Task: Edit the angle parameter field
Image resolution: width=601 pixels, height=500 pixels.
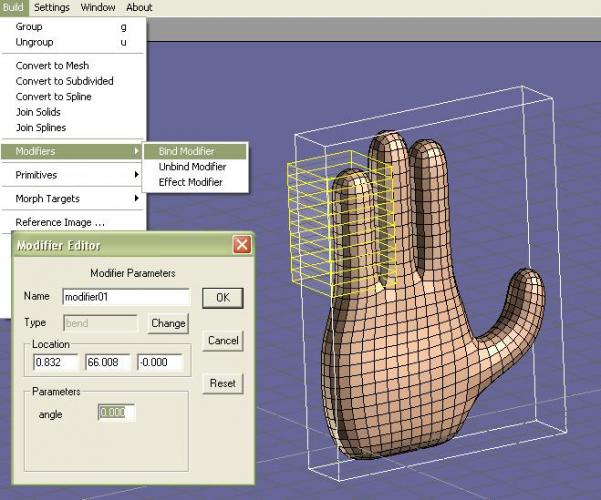Action: pyautogui.click(x=116, y=412)
